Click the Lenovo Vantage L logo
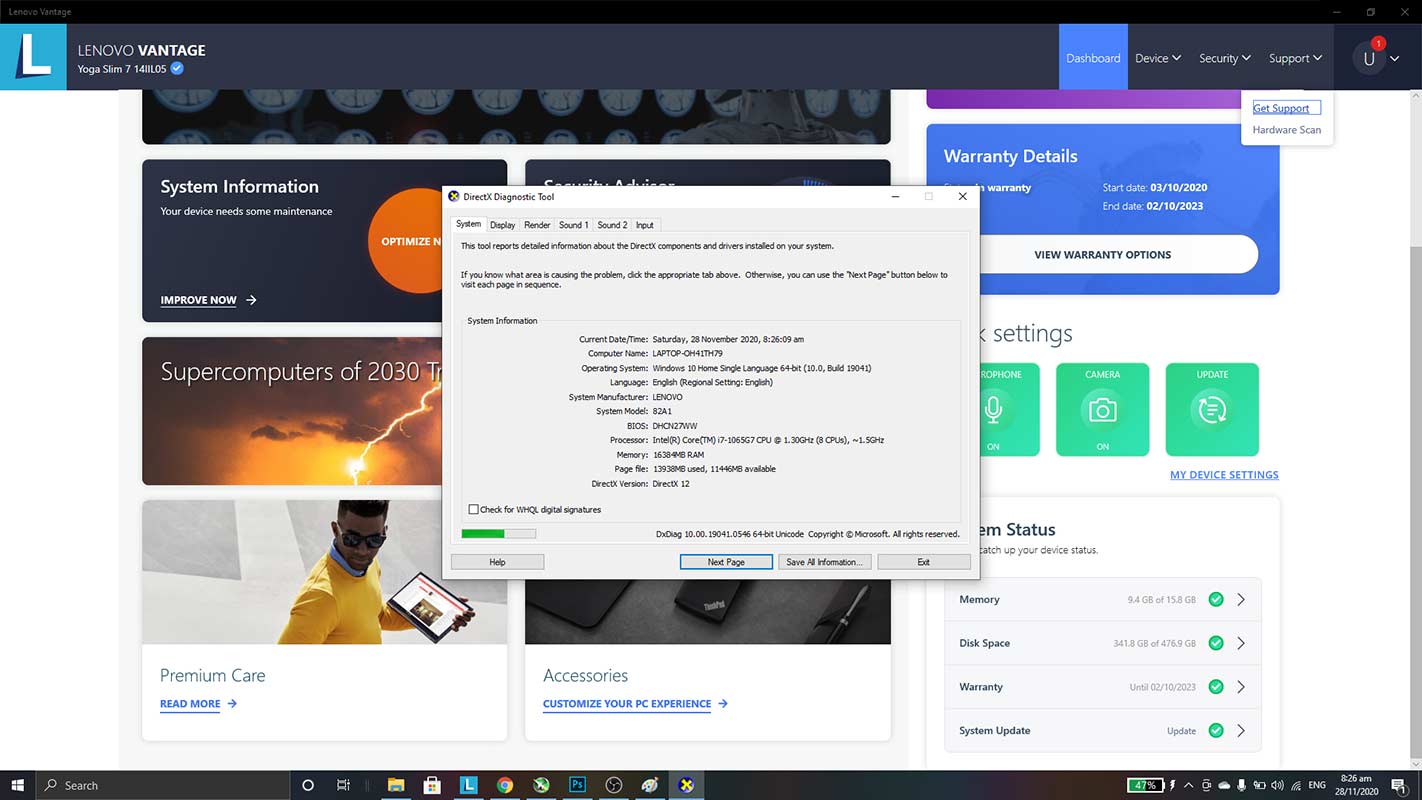This screenshot has width=1422, height=800. [x=33, y=57]
